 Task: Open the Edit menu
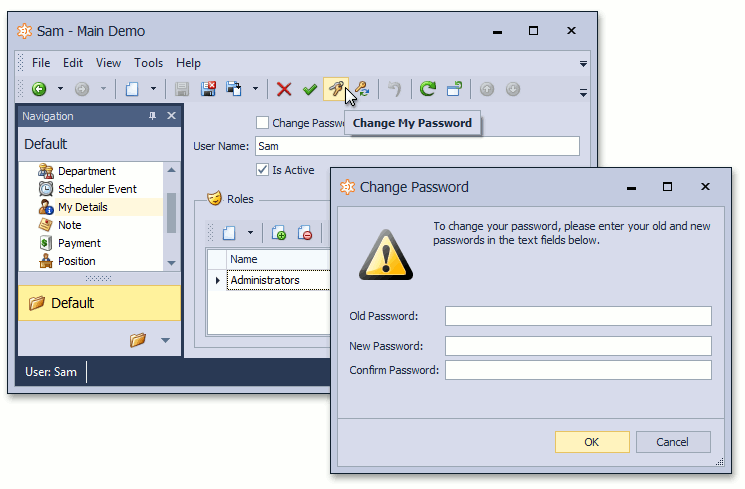point(73,63)
